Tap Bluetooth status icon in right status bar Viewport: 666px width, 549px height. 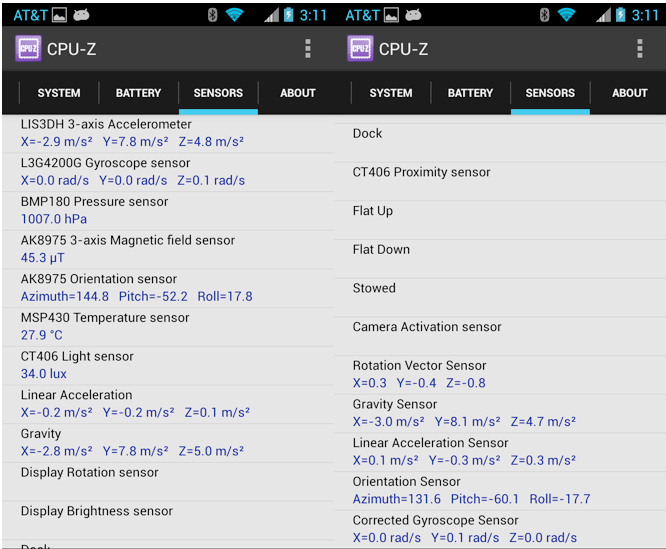544,15
